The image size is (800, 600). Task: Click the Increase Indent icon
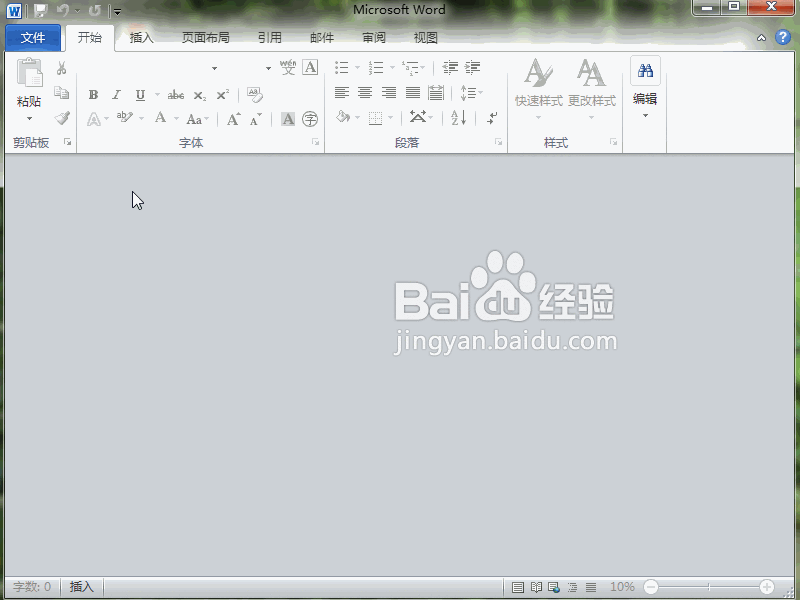pyautogui.click(x=472, y=67)
